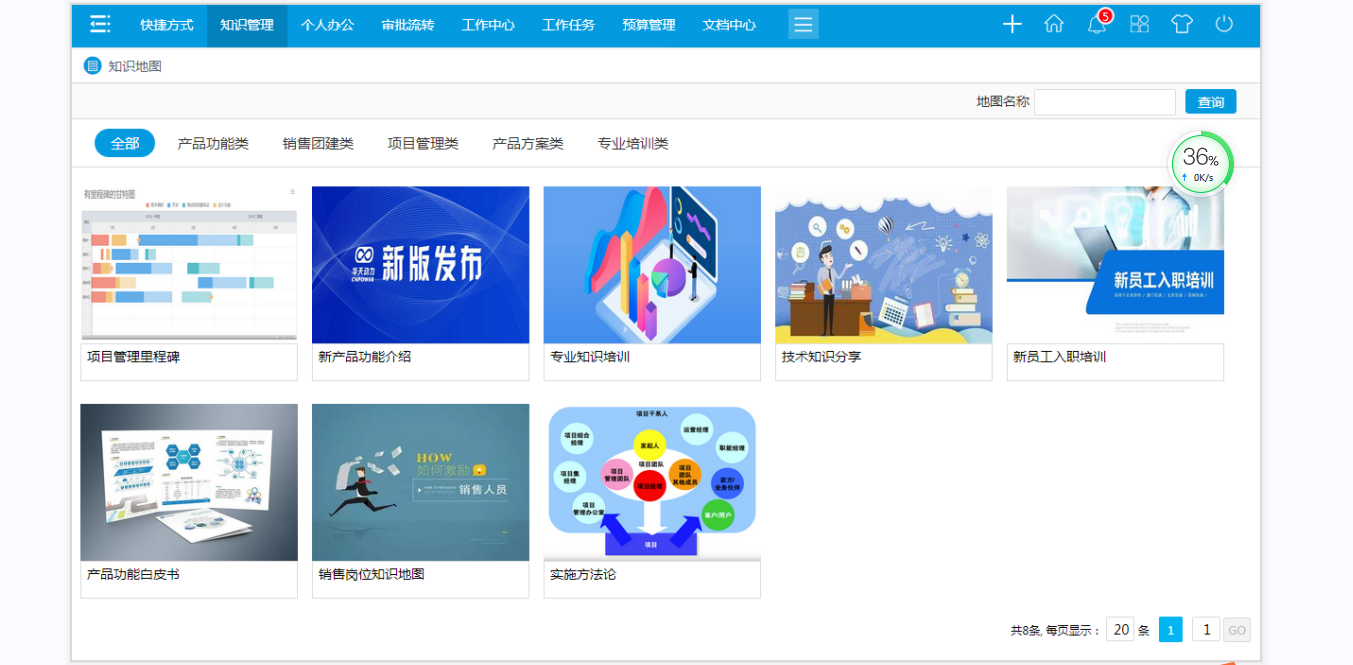Click the app grid icon in header
The image size is (1353, 665).
click(x=1139, y=25)
